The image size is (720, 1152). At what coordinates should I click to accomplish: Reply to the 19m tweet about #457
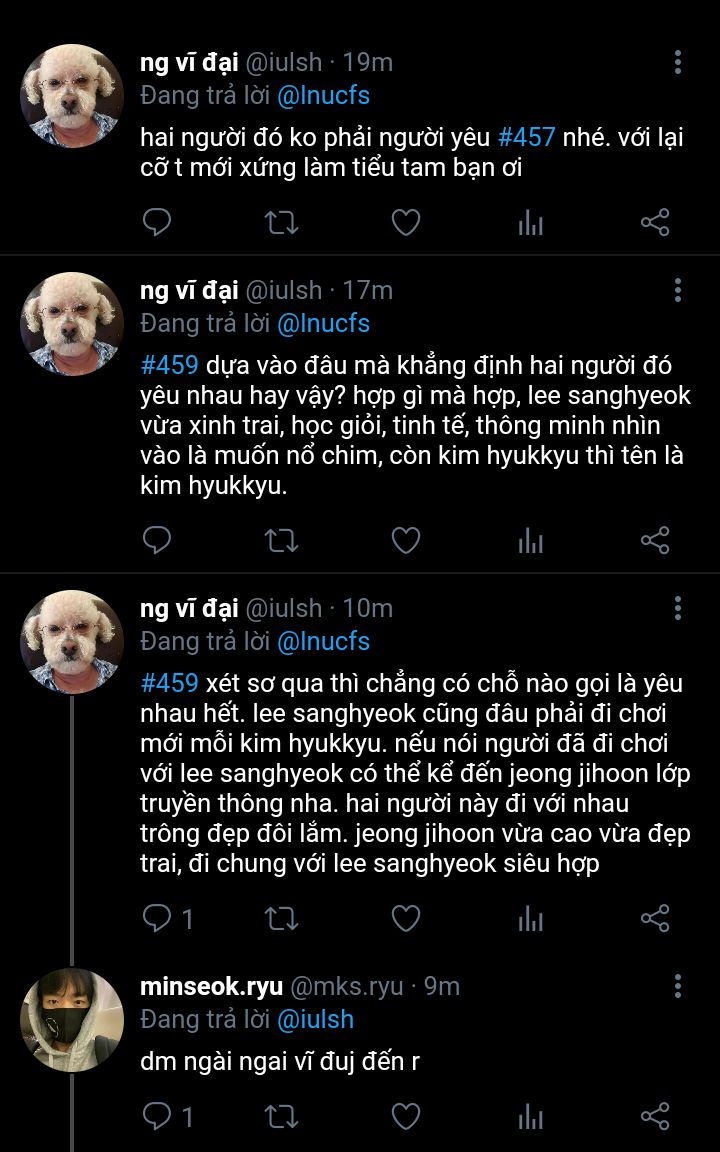pyautogui.click(x=156, y=222)
